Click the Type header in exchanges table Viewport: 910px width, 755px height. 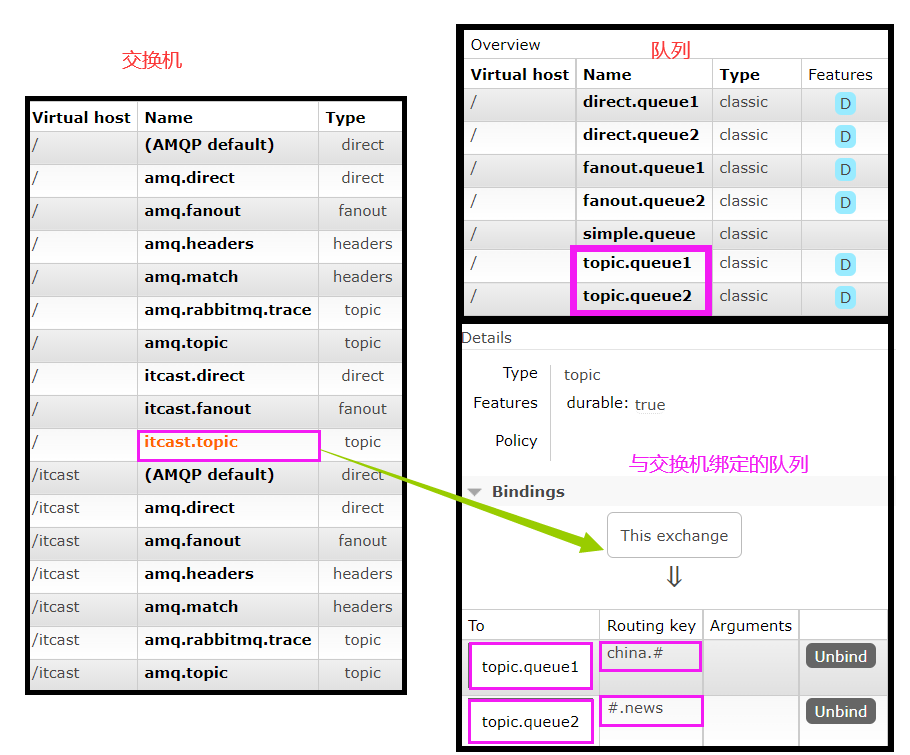pyautogui.click(x=345, y=118)
